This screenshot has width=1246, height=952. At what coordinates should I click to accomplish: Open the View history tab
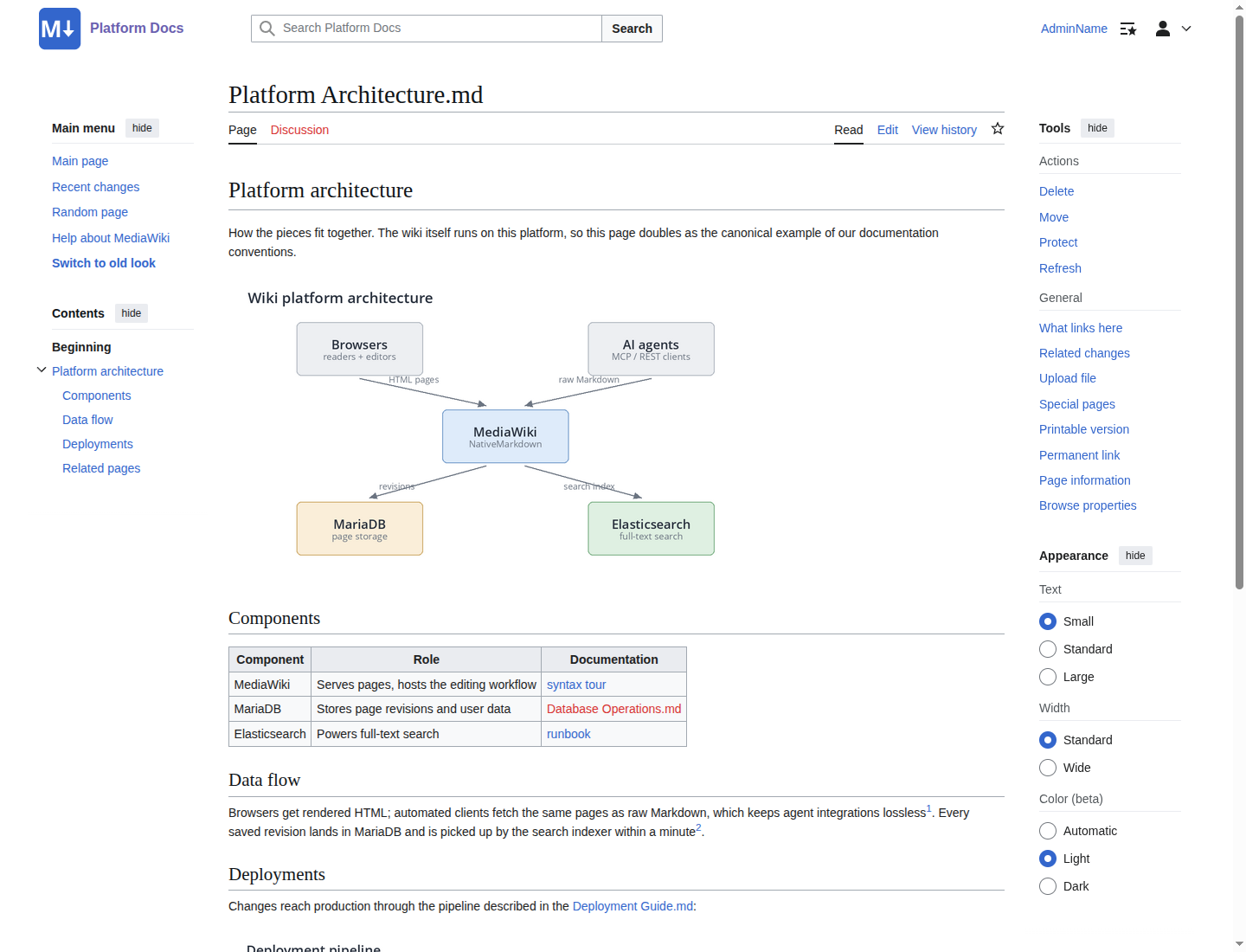(944, 130)
